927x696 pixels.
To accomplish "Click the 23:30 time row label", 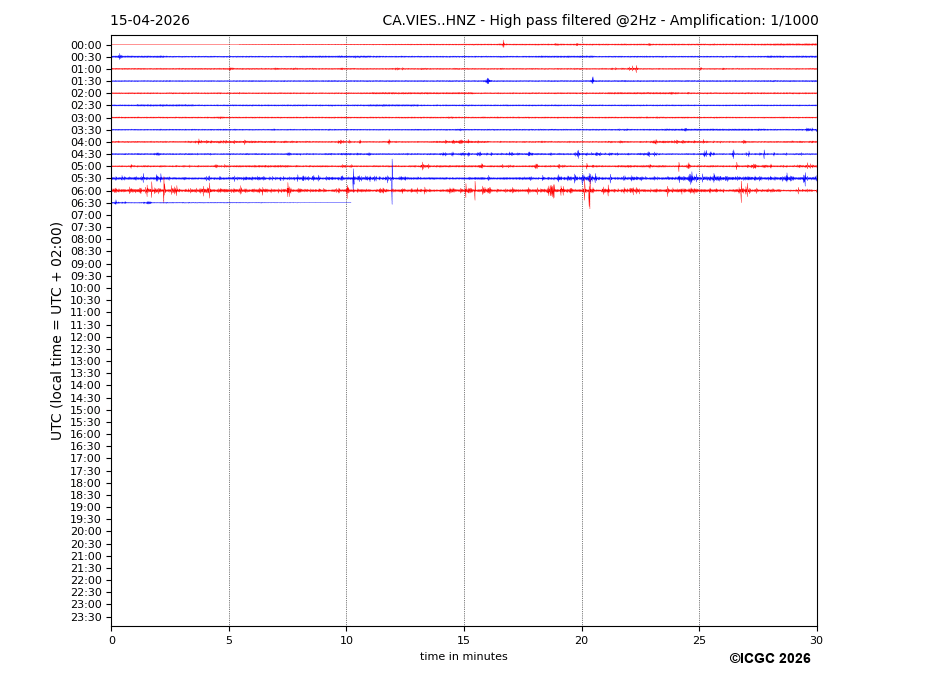I will [x=86, y=617].
